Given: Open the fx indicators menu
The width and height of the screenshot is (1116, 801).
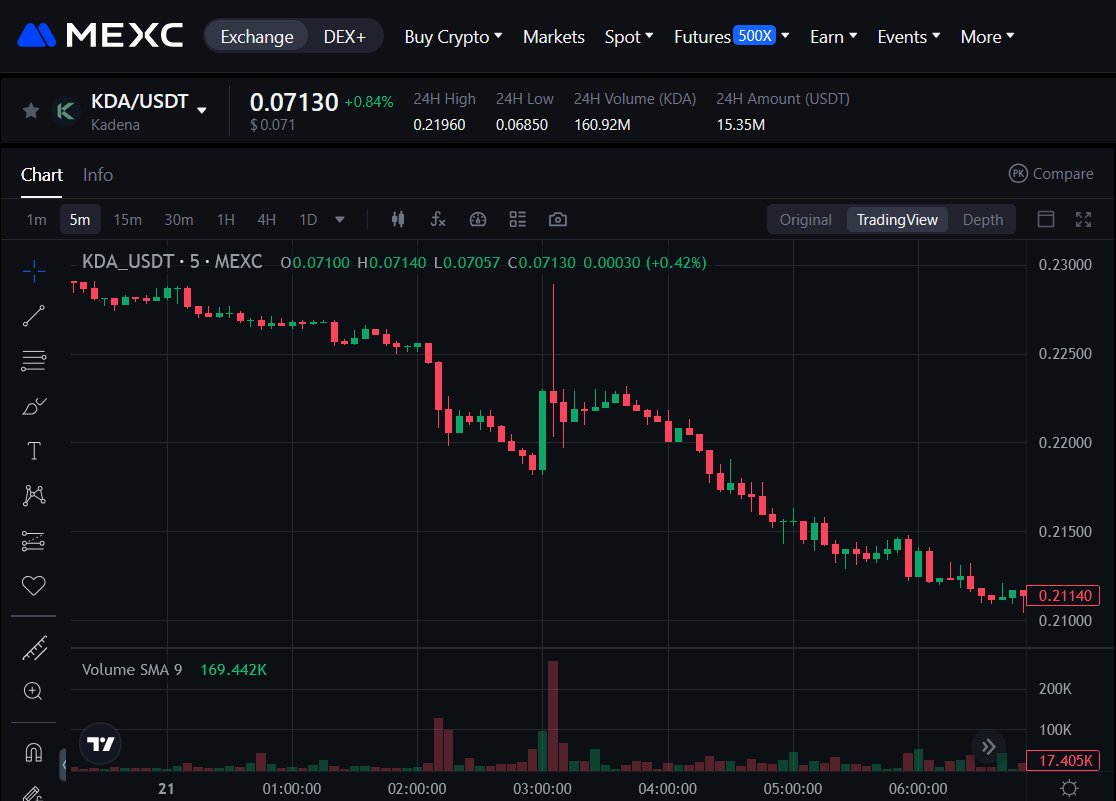Looking at the screenshot, I should 438,219.
